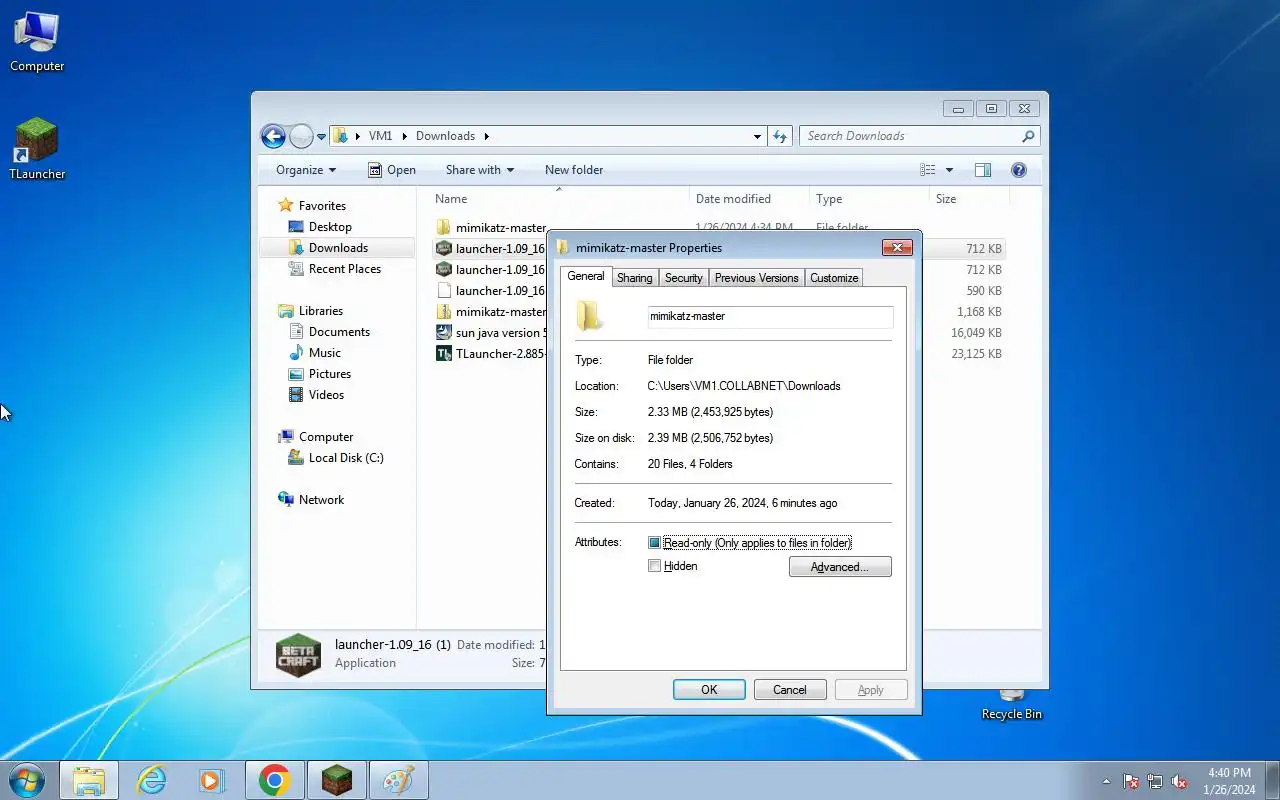Select the General tab
The image size is (1280, 800).
[x=586, y=276]
